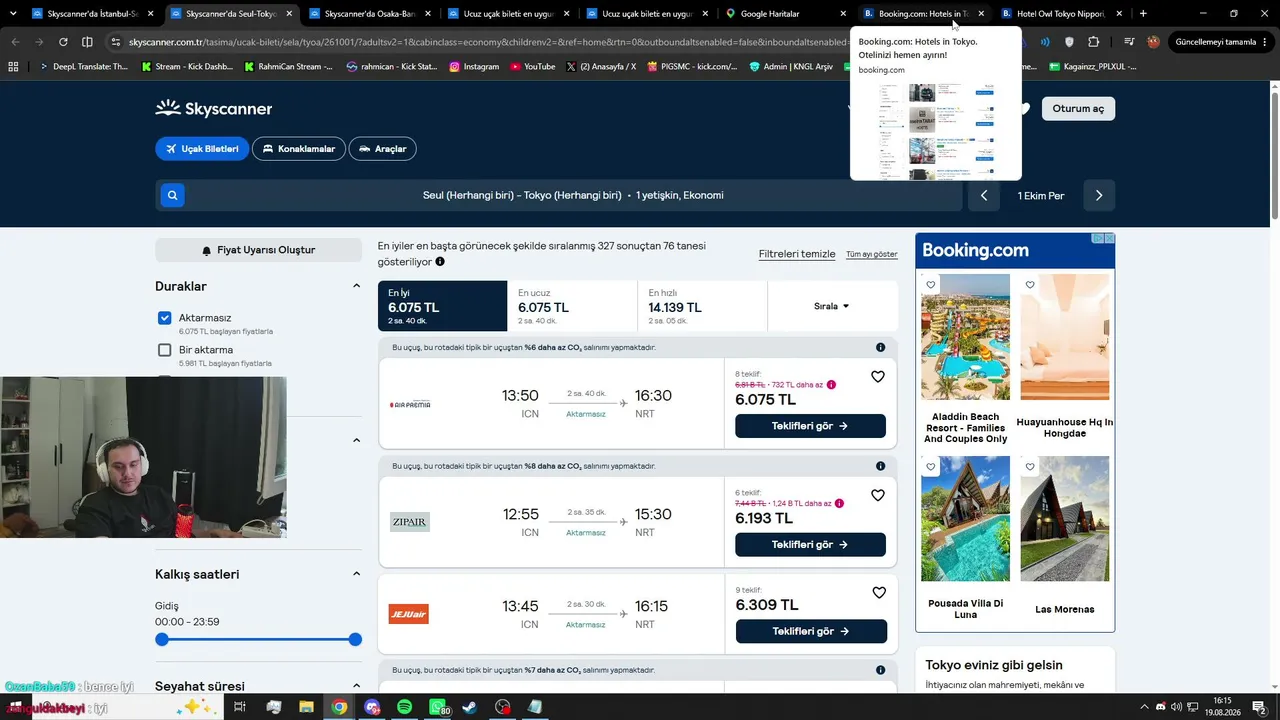
Task: Favorite the Las Morenas ad
Action: point(1030,467)
